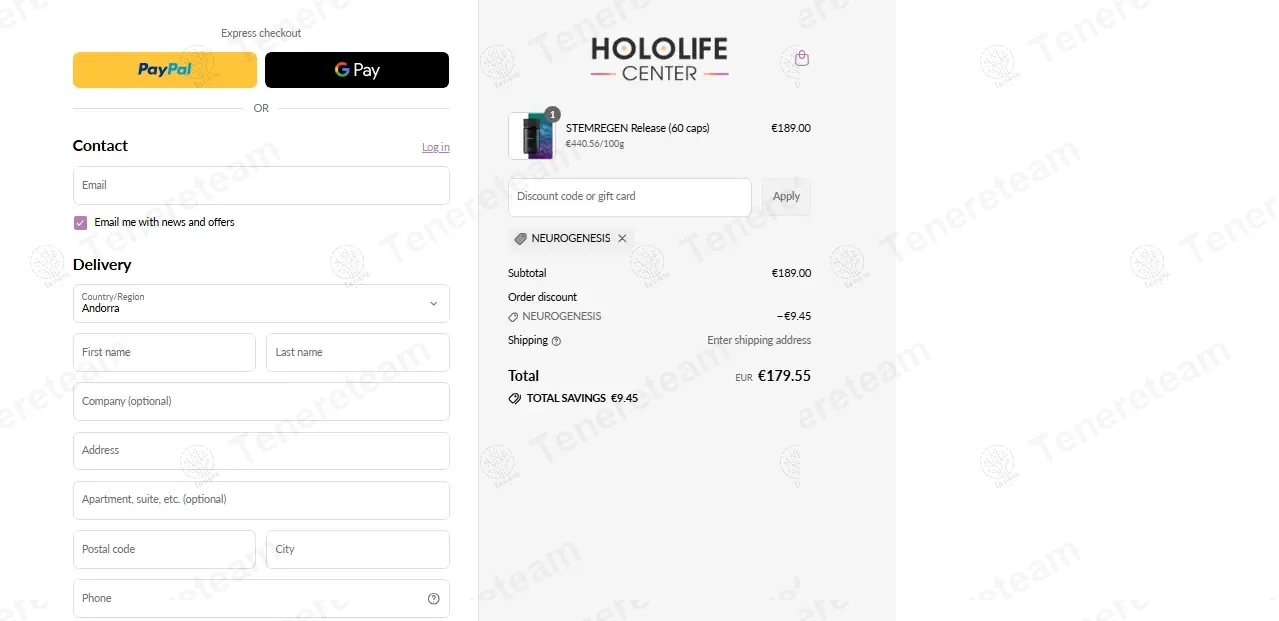The width and height of the screenshot is (1279, 621).
Task: Click into the Postal code field
Action: 164,549
